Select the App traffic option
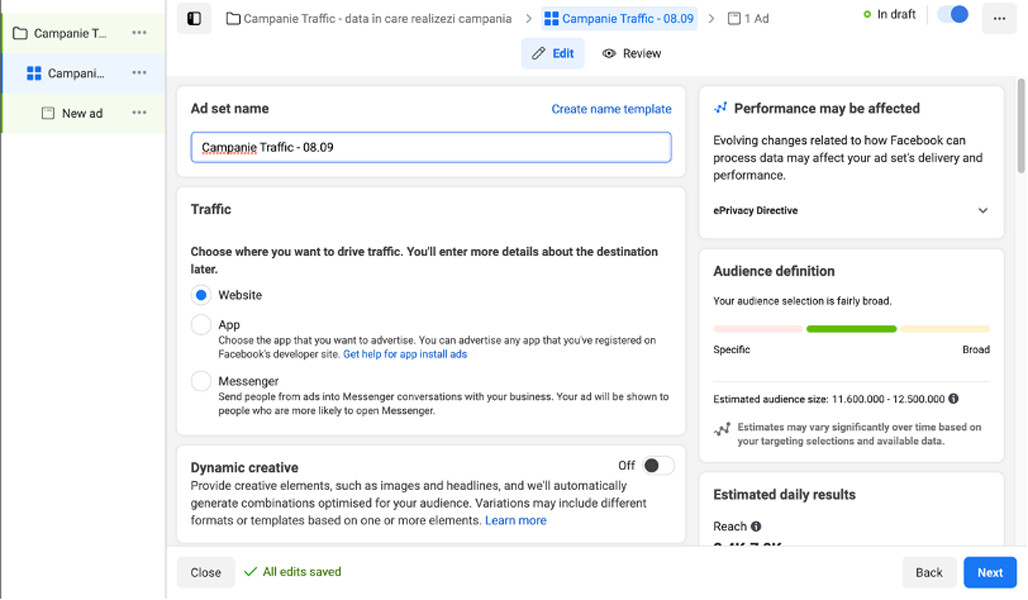The width and height of the screenshot is (1028, 600). pos(201,325)
